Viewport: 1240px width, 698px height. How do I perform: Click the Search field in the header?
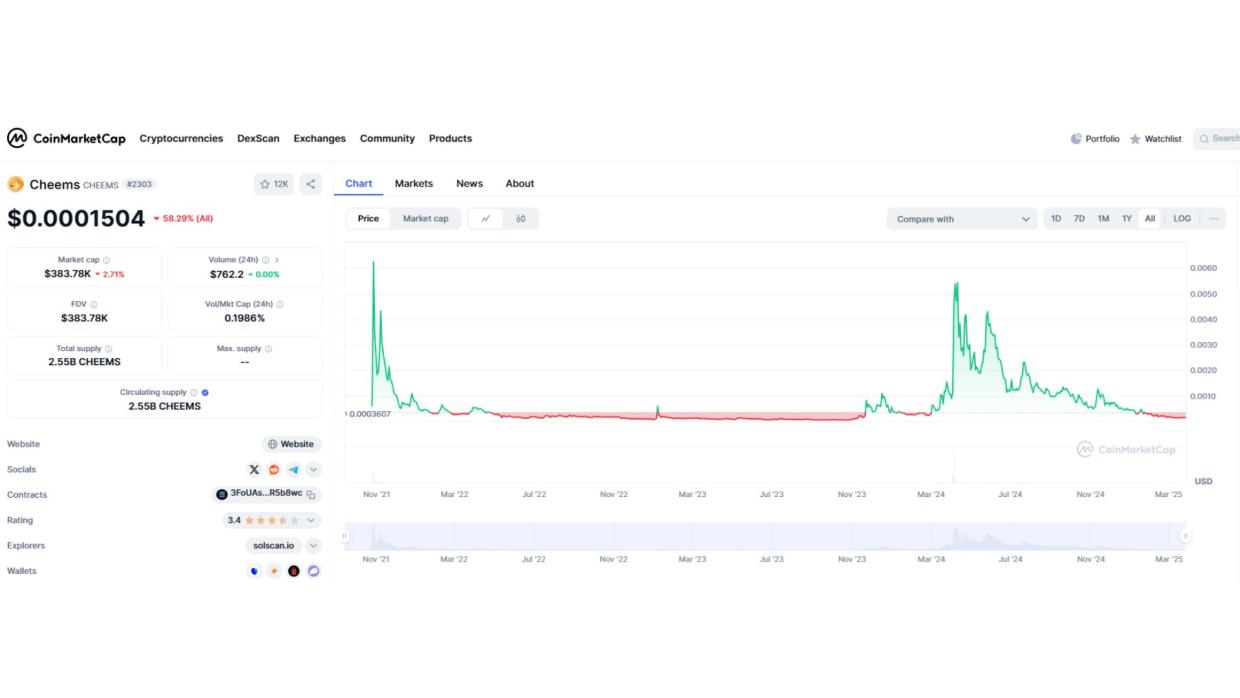pyautogui.click(x=1217, y=139)
